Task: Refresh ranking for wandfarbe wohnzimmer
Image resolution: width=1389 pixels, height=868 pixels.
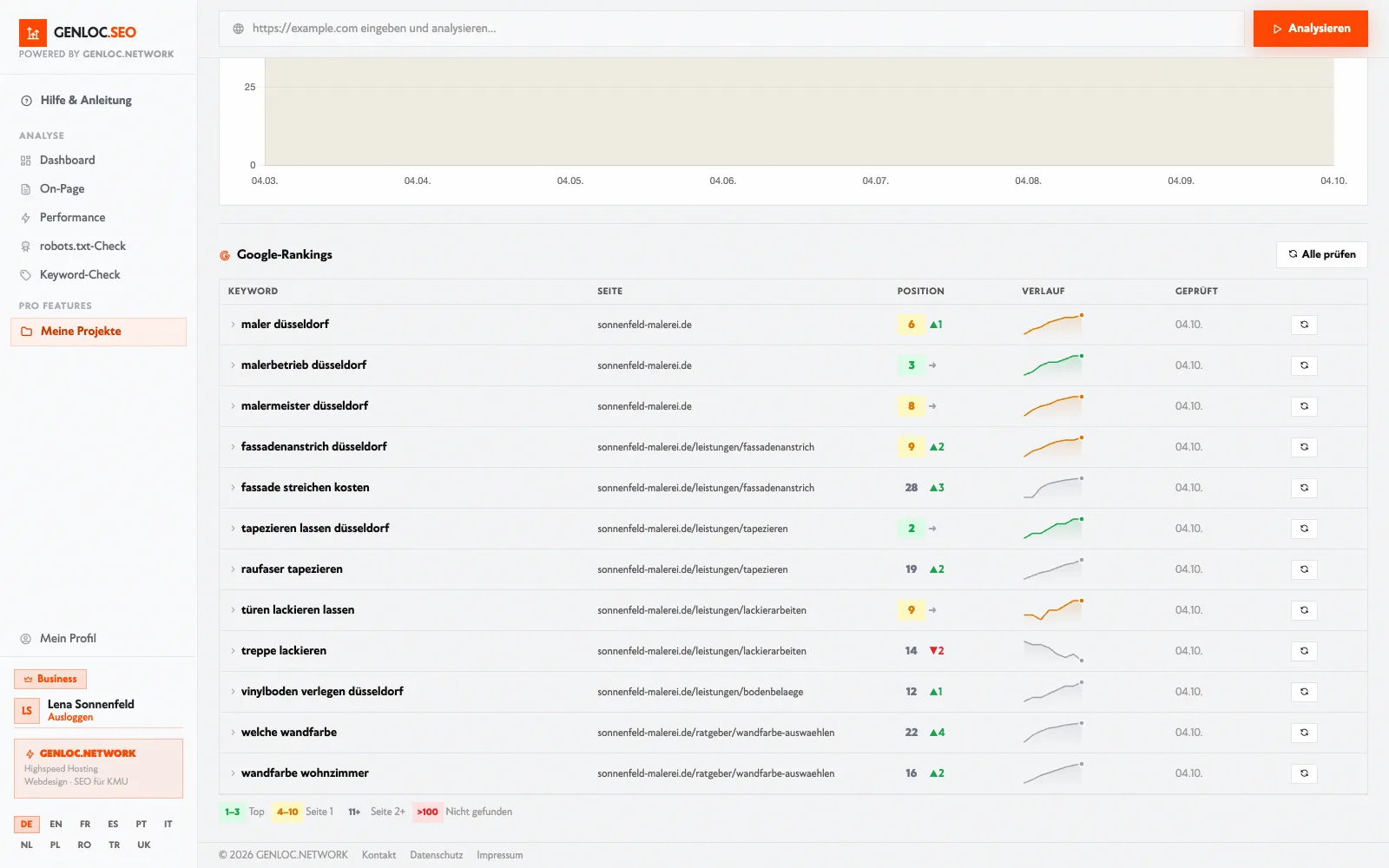Action: tap(1304, 773)
